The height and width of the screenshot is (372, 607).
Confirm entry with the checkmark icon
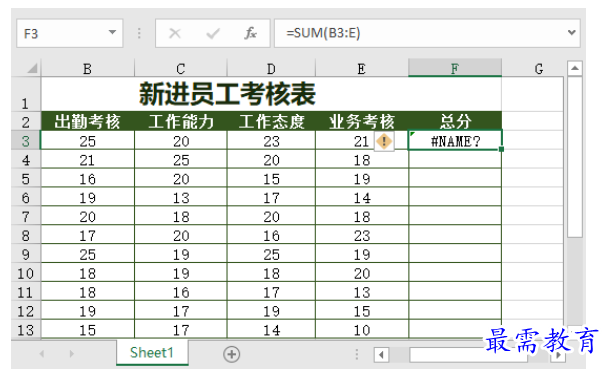pyautogui.click(x=213, y=33)
